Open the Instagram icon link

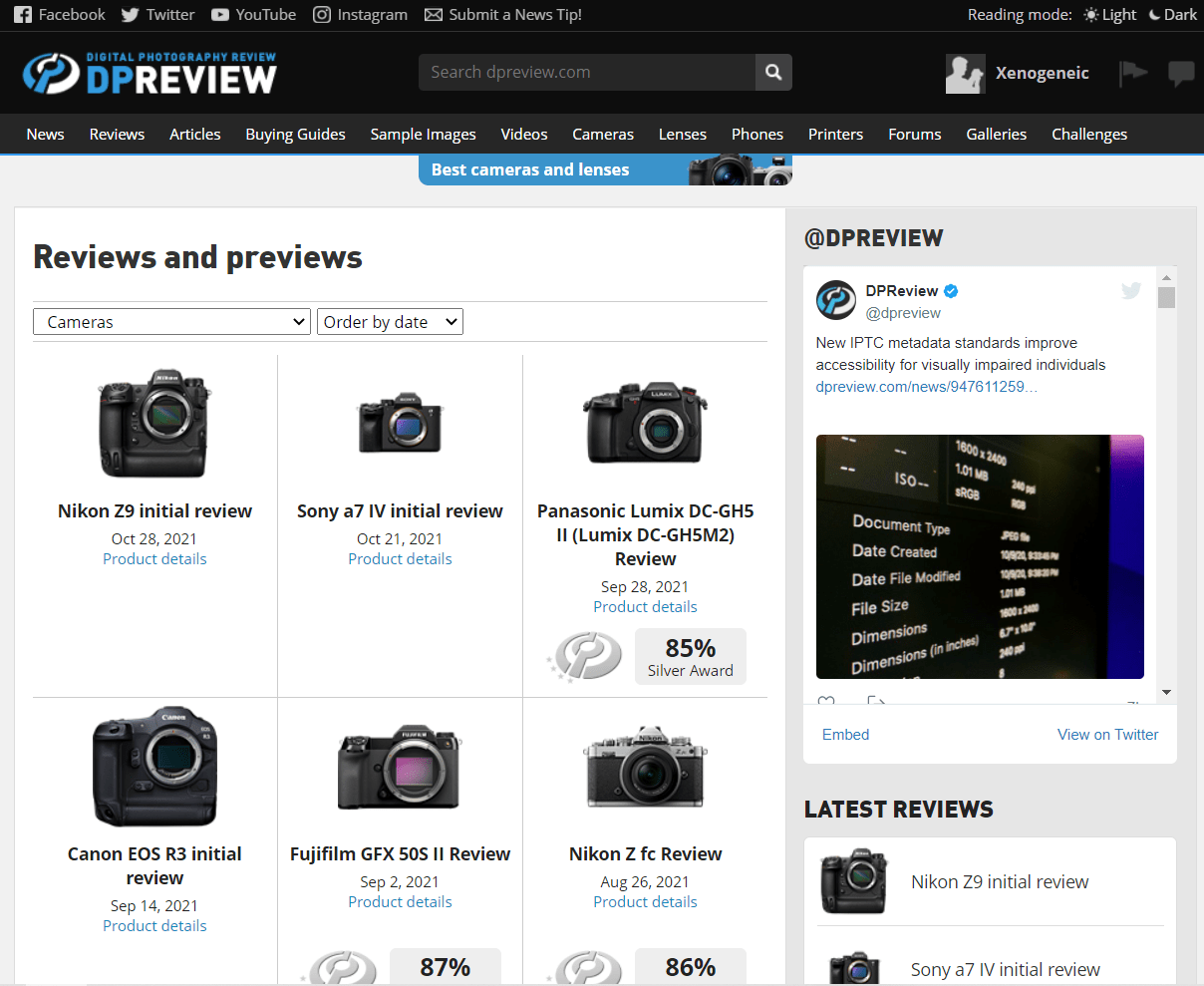tap(322, 15)
